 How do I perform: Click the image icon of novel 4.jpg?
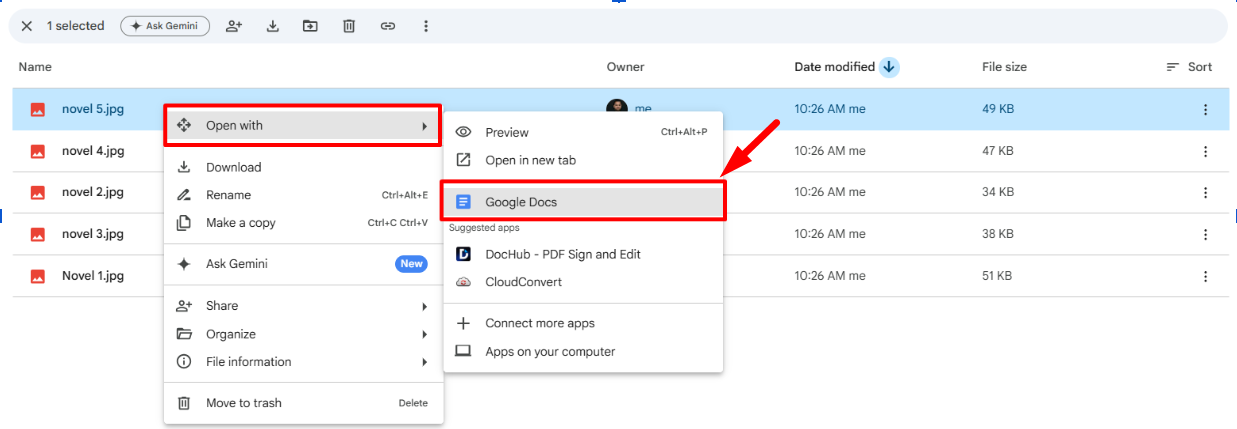click(37, 151)
